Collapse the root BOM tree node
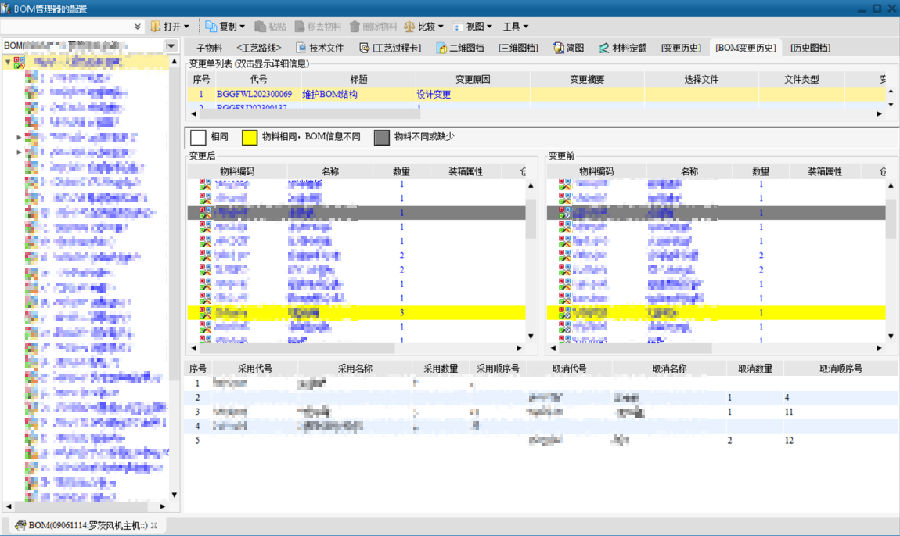 pos(7,62)
